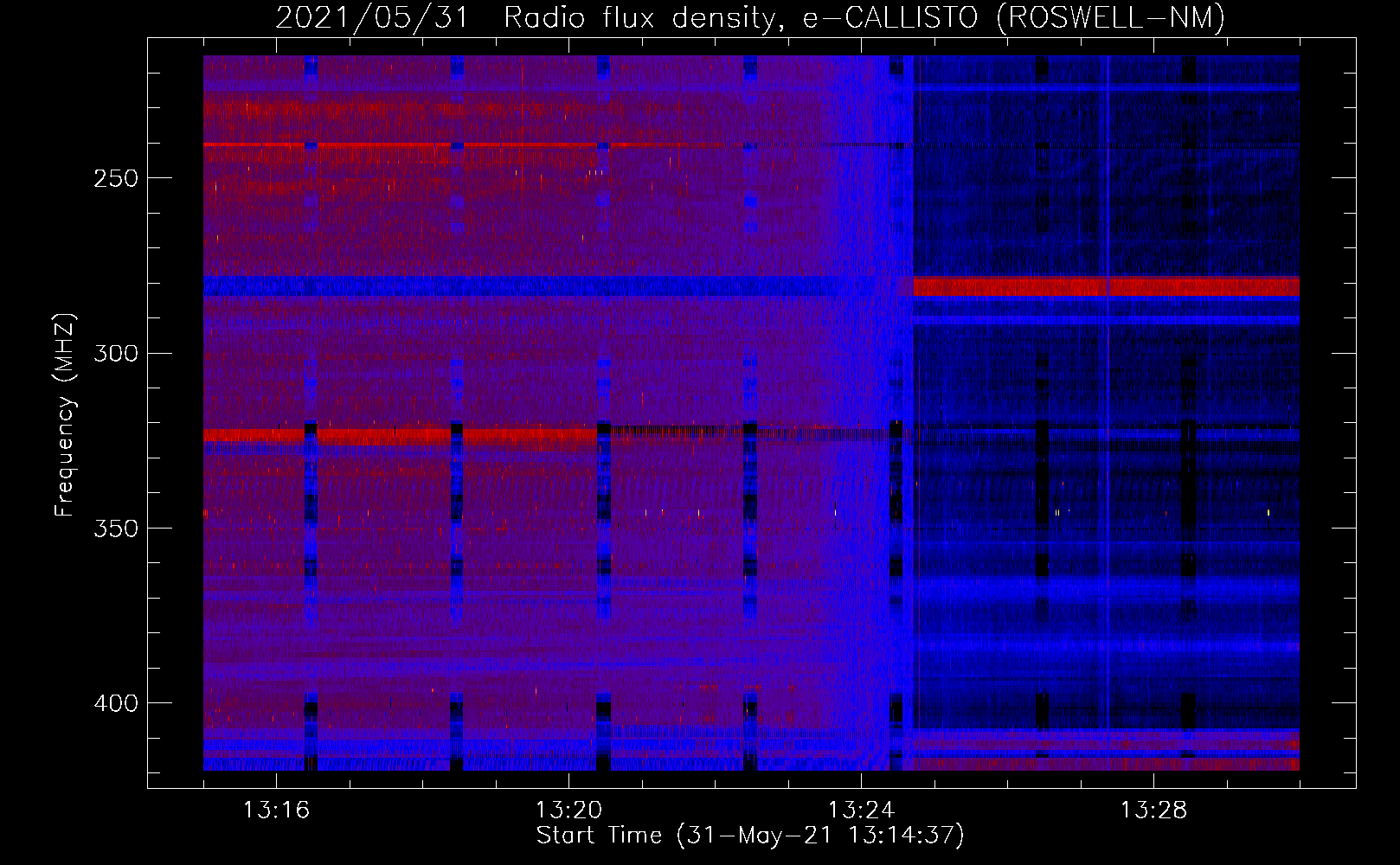This screenshot has width=1400, height=865.
Task: Click the 300 frequency tick label
Action: [x=116, y=353]
